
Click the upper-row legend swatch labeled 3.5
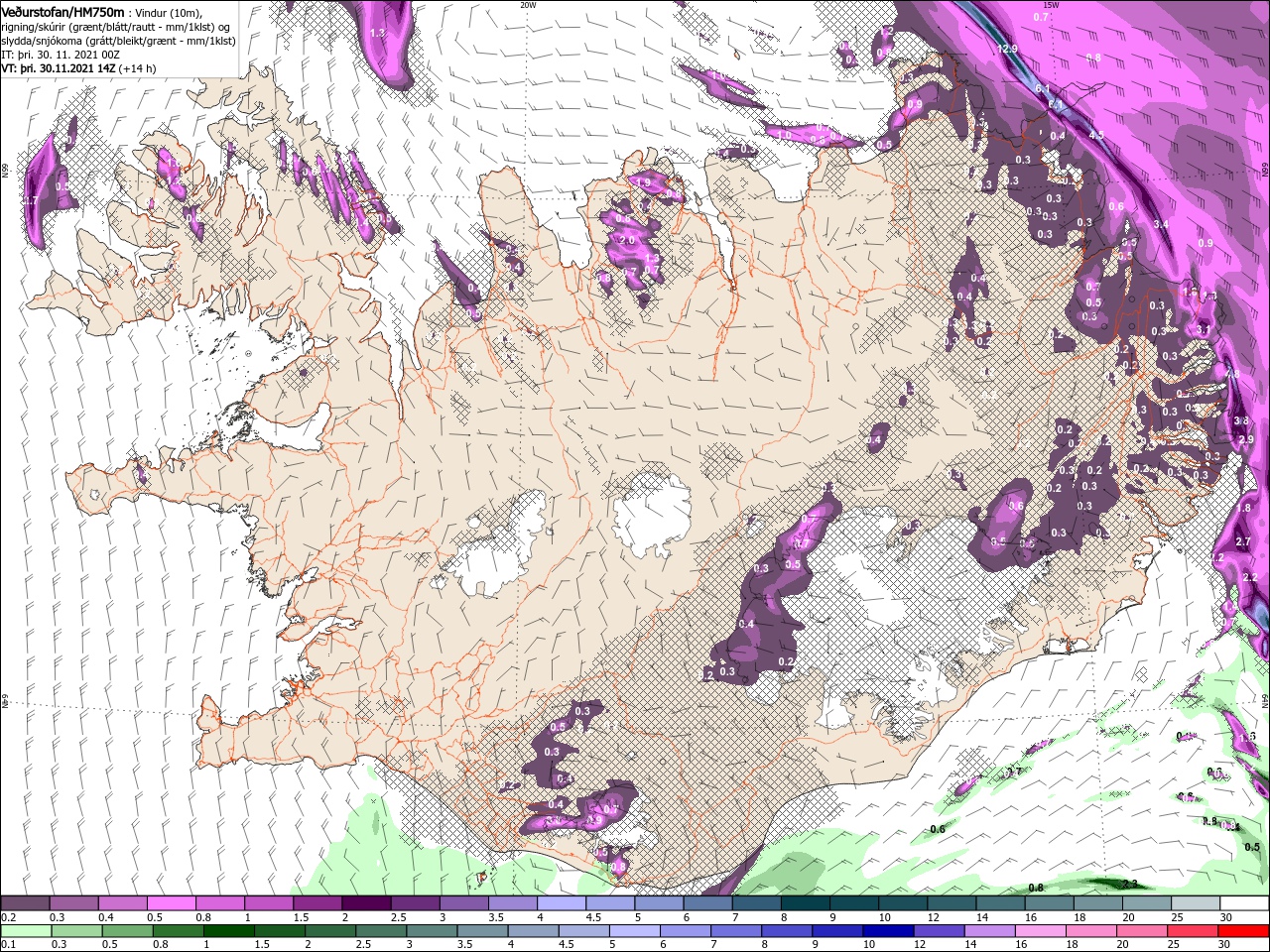tap(513, 903)
